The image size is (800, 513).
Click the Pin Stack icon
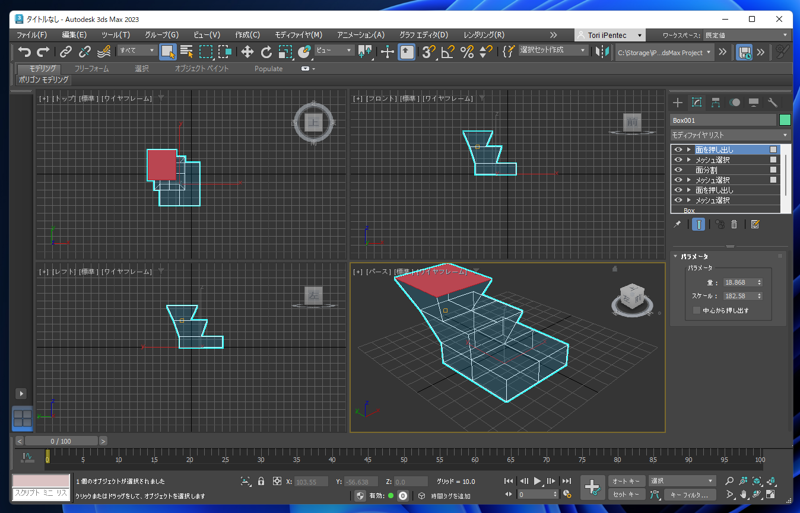(x=678, y=224)
